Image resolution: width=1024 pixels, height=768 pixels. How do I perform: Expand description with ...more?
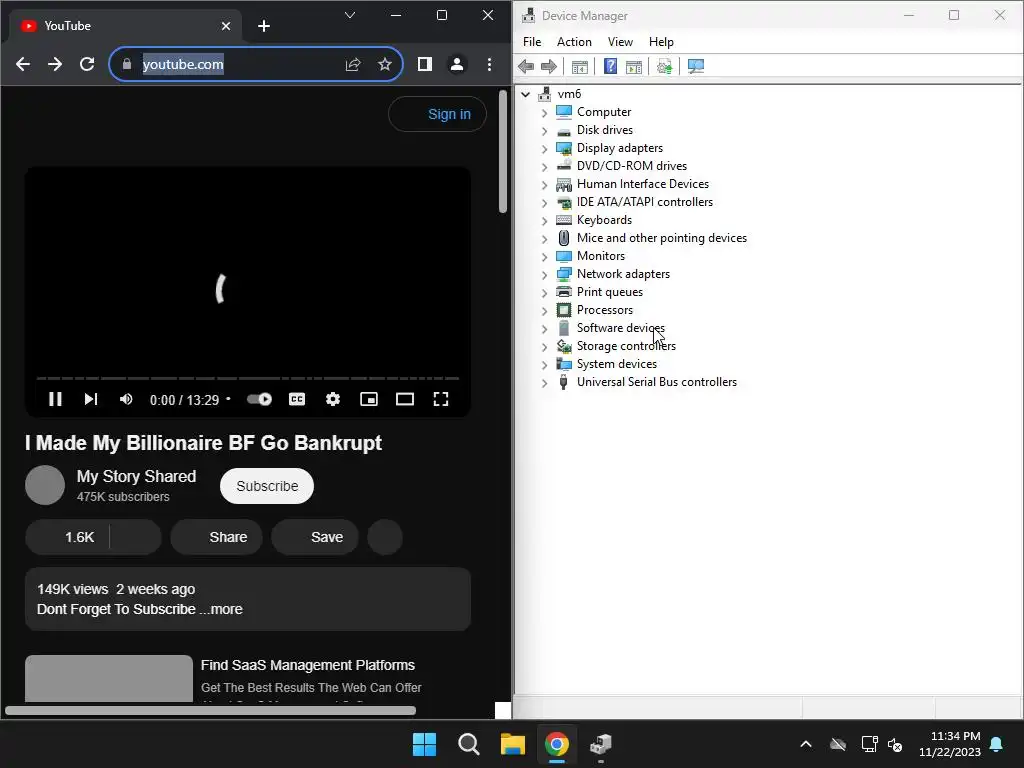221,609
